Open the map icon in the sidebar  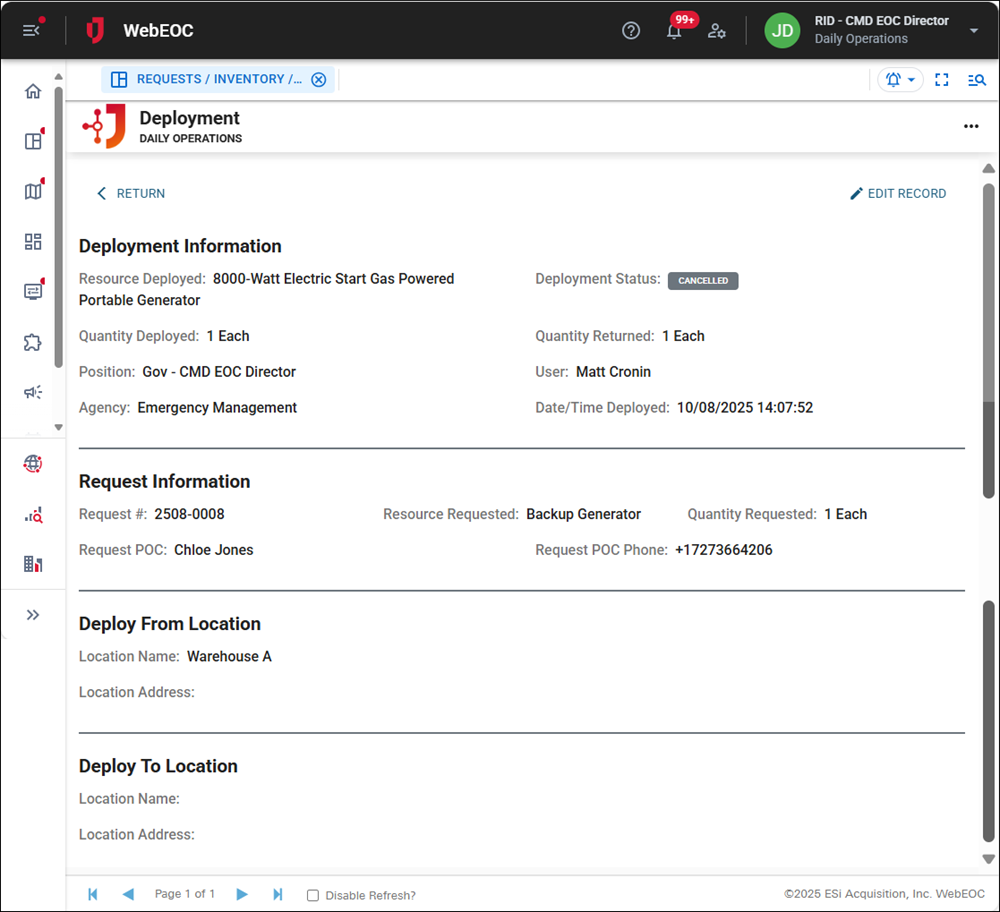pos(33,191)
